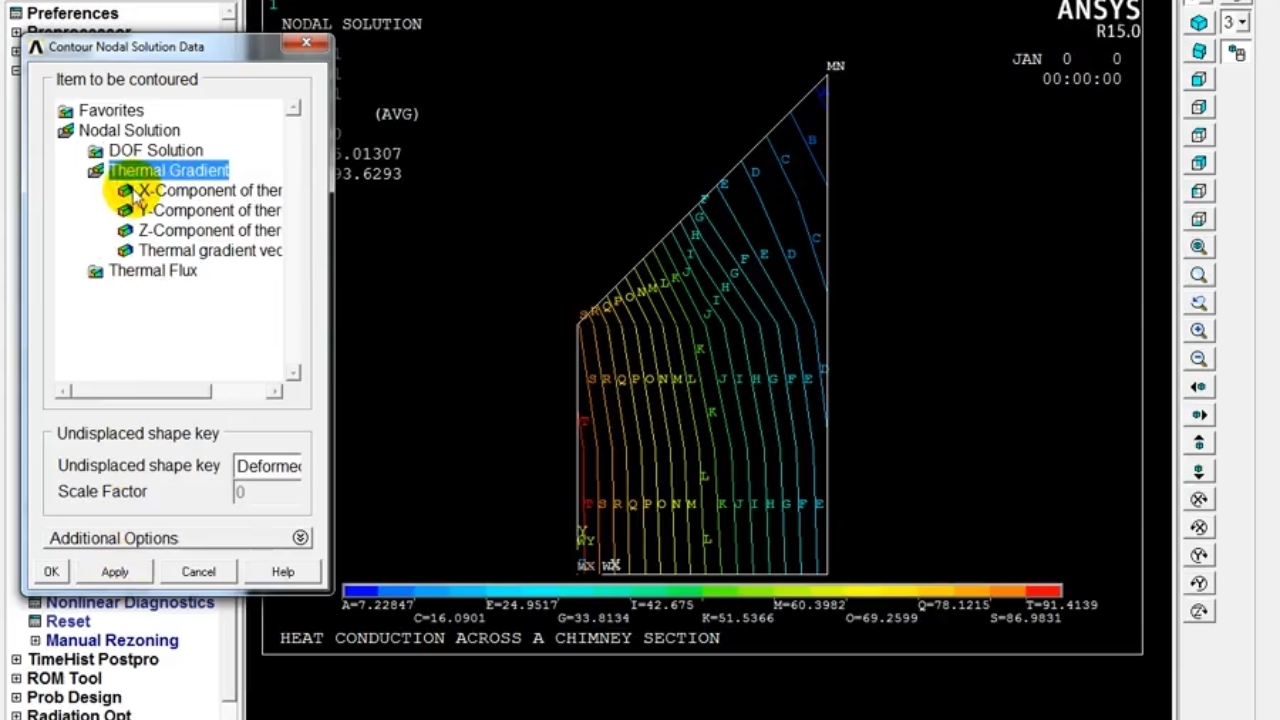
Task: Select Z-Component of thermal gradient item
Action: click(x=209, y=231)
